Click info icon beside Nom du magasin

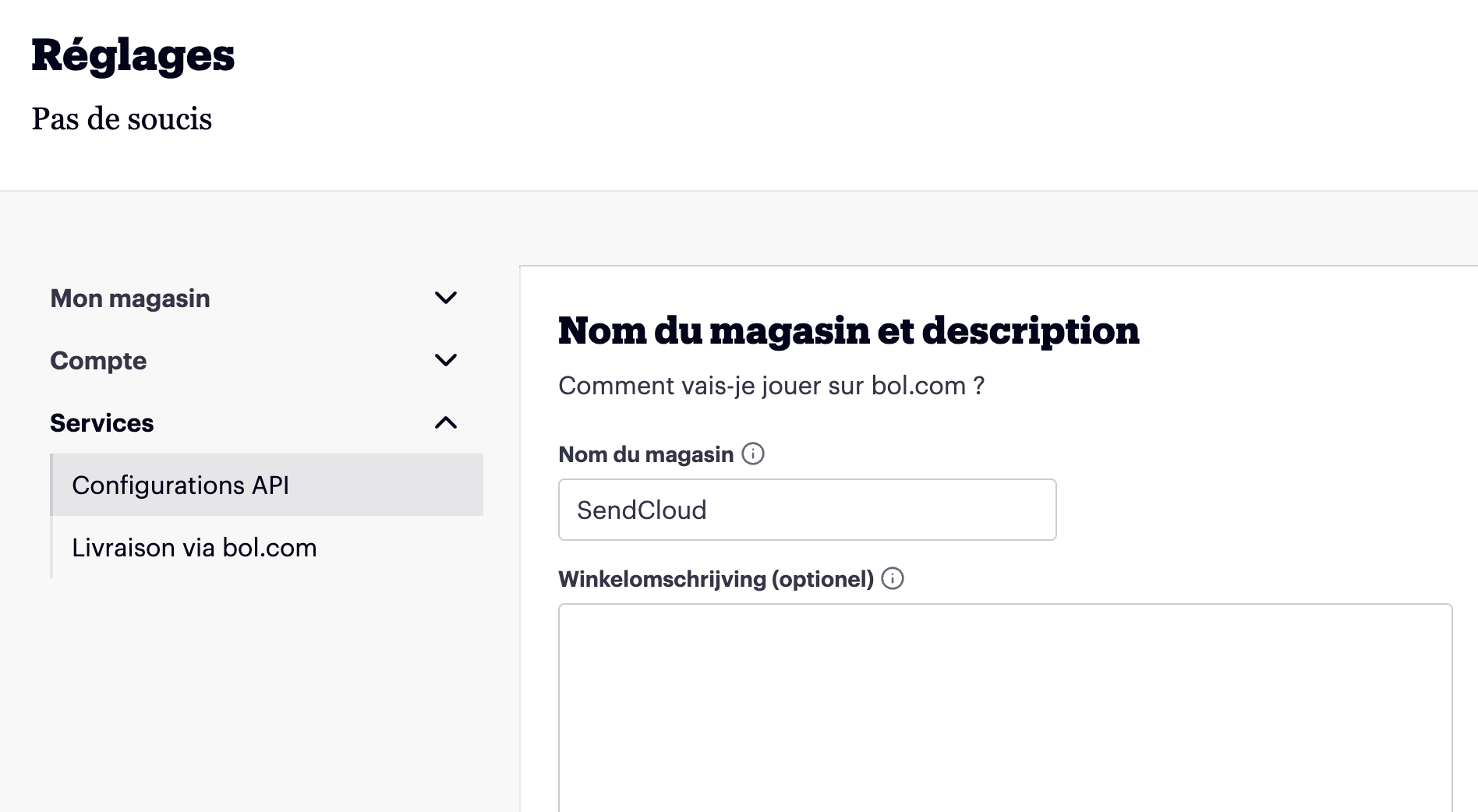[753, 454]
